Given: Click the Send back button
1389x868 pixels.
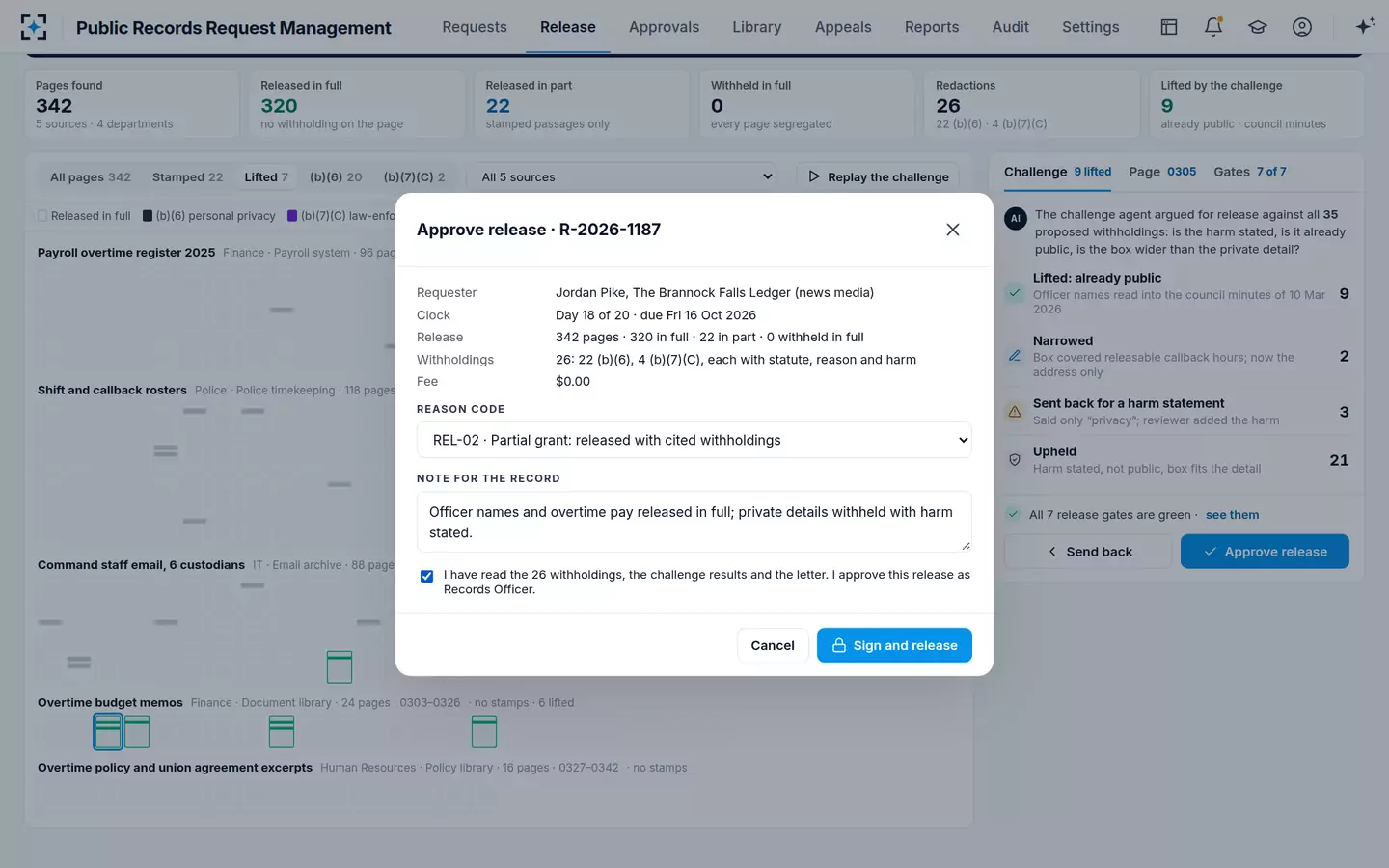Looking at the screenshot, I should 1090,552.
